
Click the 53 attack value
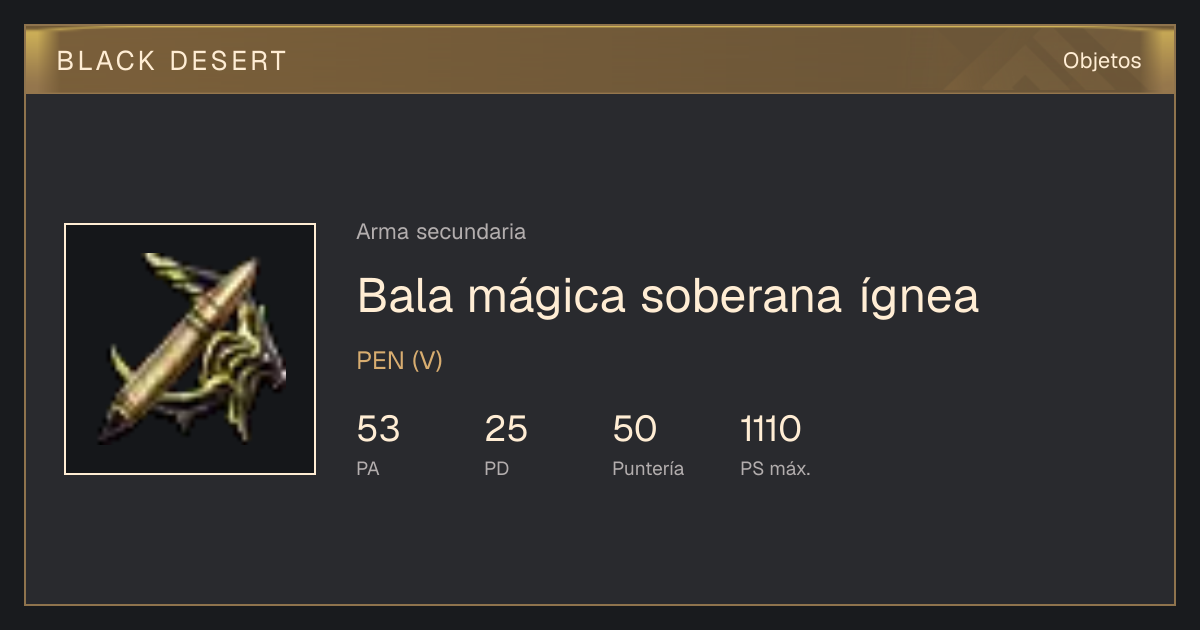(x=378, y=429)
